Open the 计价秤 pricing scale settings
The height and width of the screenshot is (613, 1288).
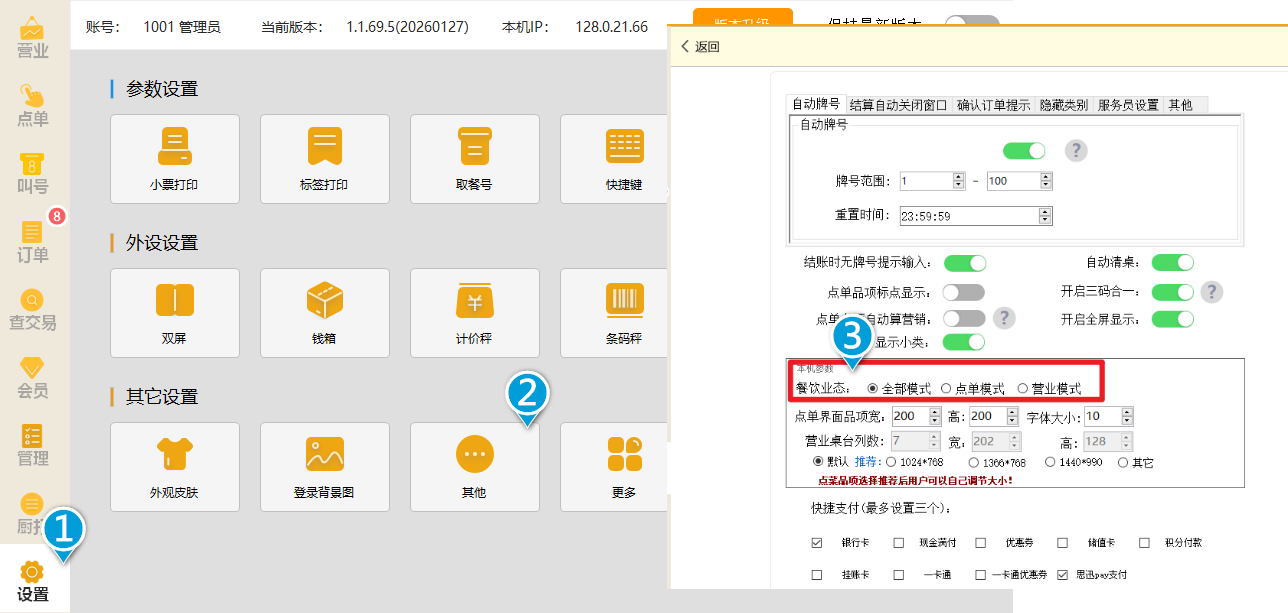[x=474, y=313]
